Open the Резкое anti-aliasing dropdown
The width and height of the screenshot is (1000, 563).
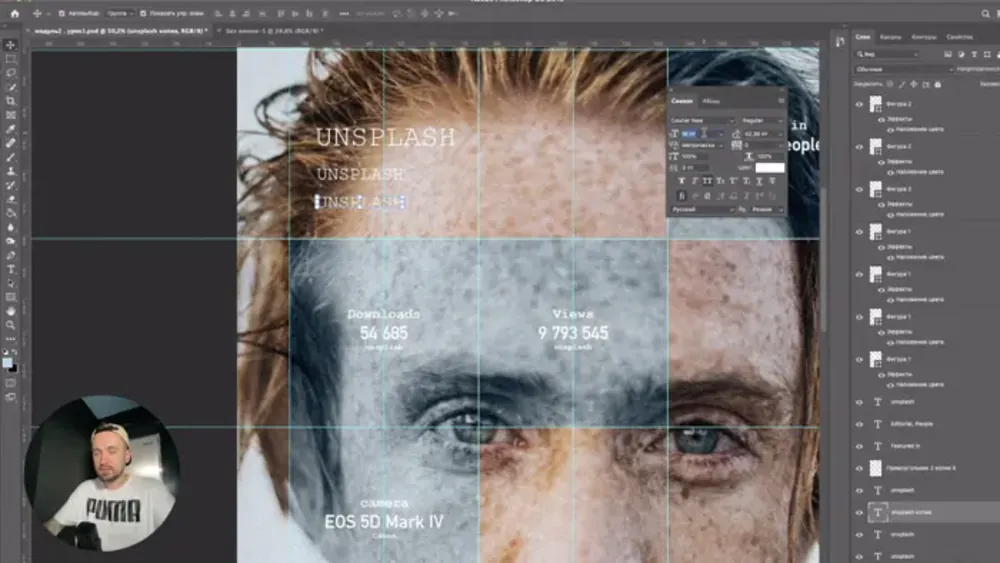(767, 209)
